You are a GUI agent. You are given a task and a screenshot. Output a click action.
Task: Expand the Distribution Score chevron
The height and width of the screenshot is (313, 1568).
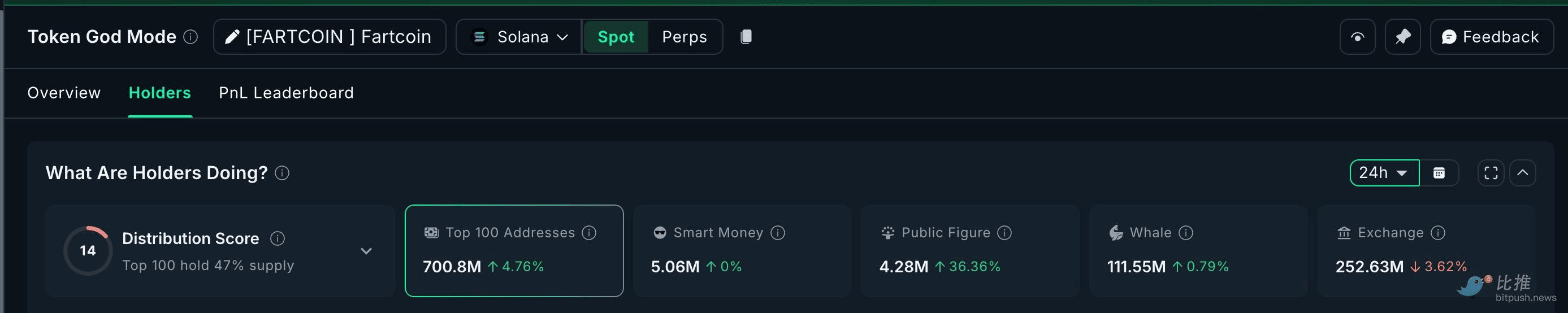pos(366,251)
